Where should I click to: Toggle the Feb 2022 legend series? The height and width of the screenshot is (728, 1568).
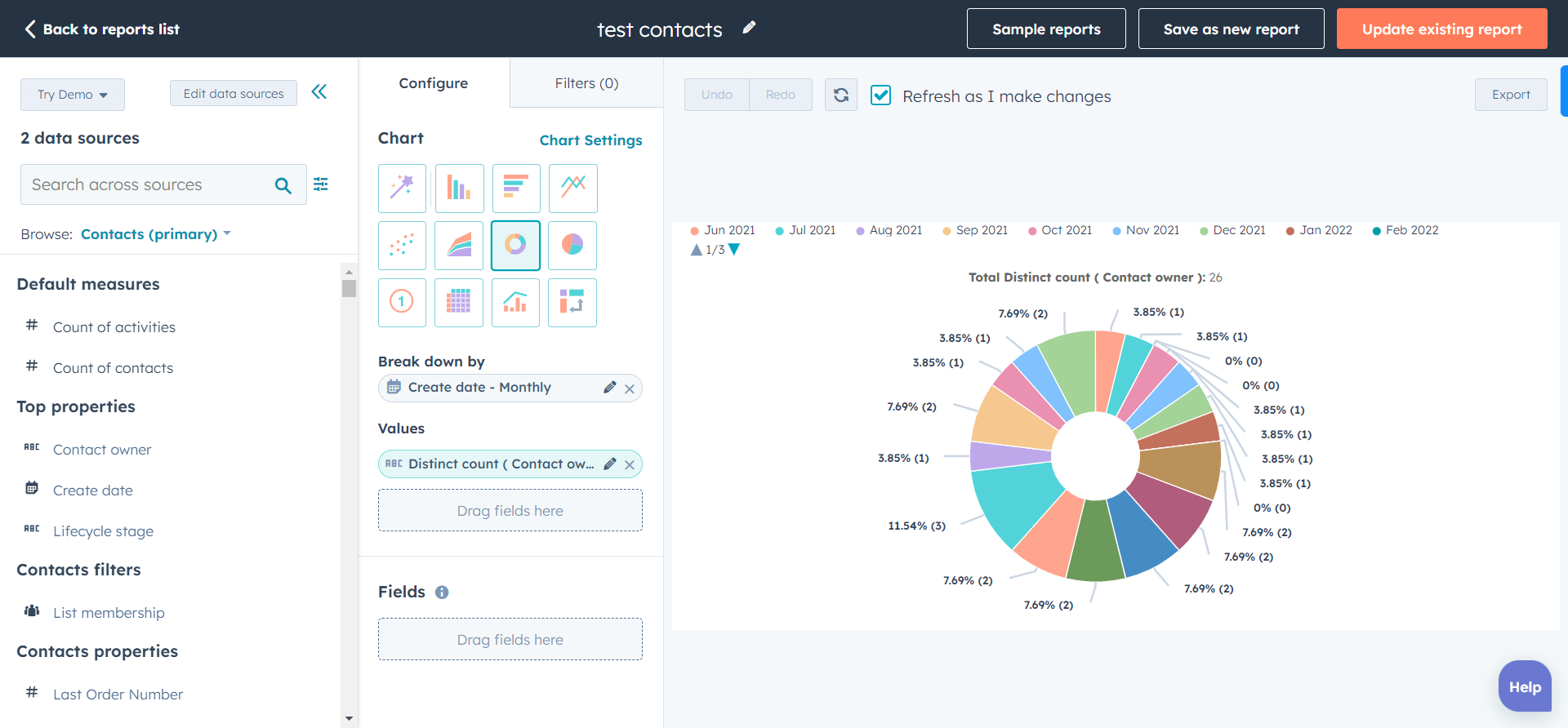(x=1405, y=230)
